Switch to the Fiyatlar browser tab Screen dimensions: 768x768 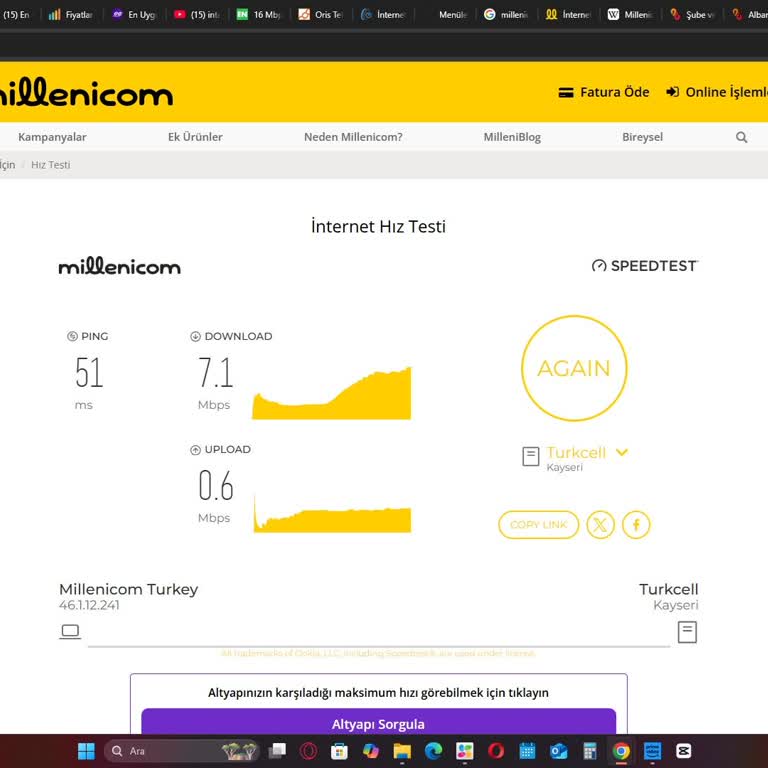71,15
